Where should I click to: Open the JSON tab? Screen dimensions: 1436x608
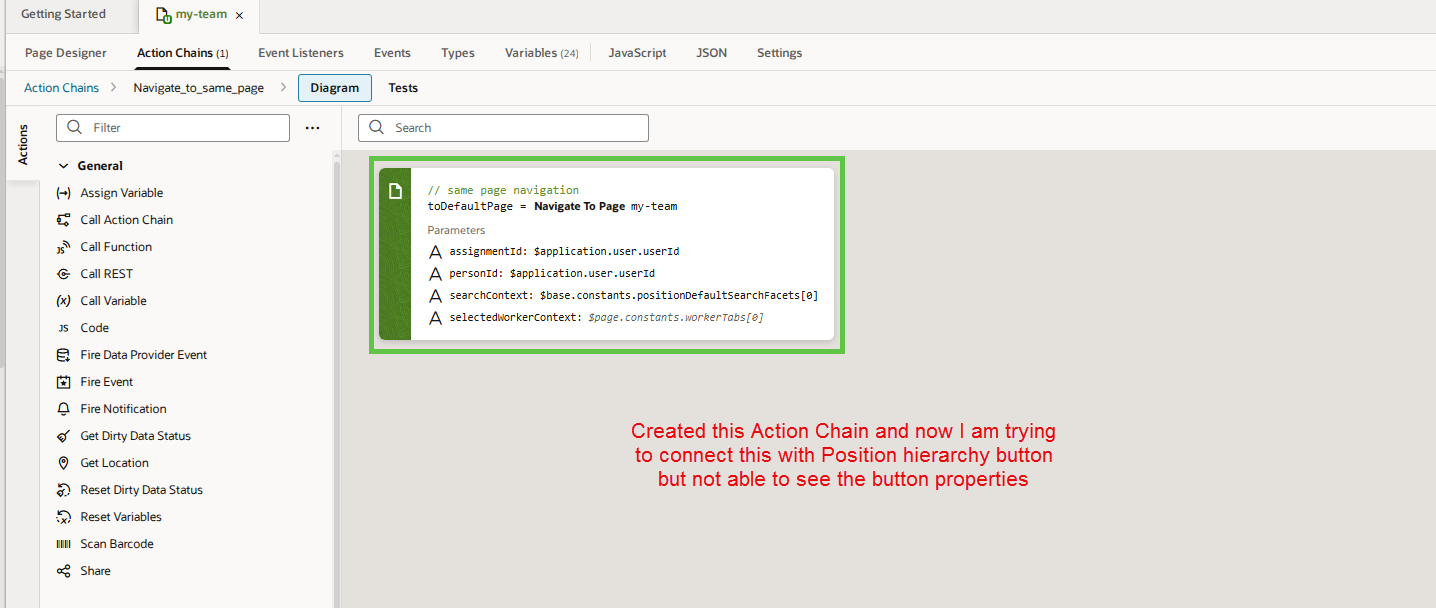point(712,53)
